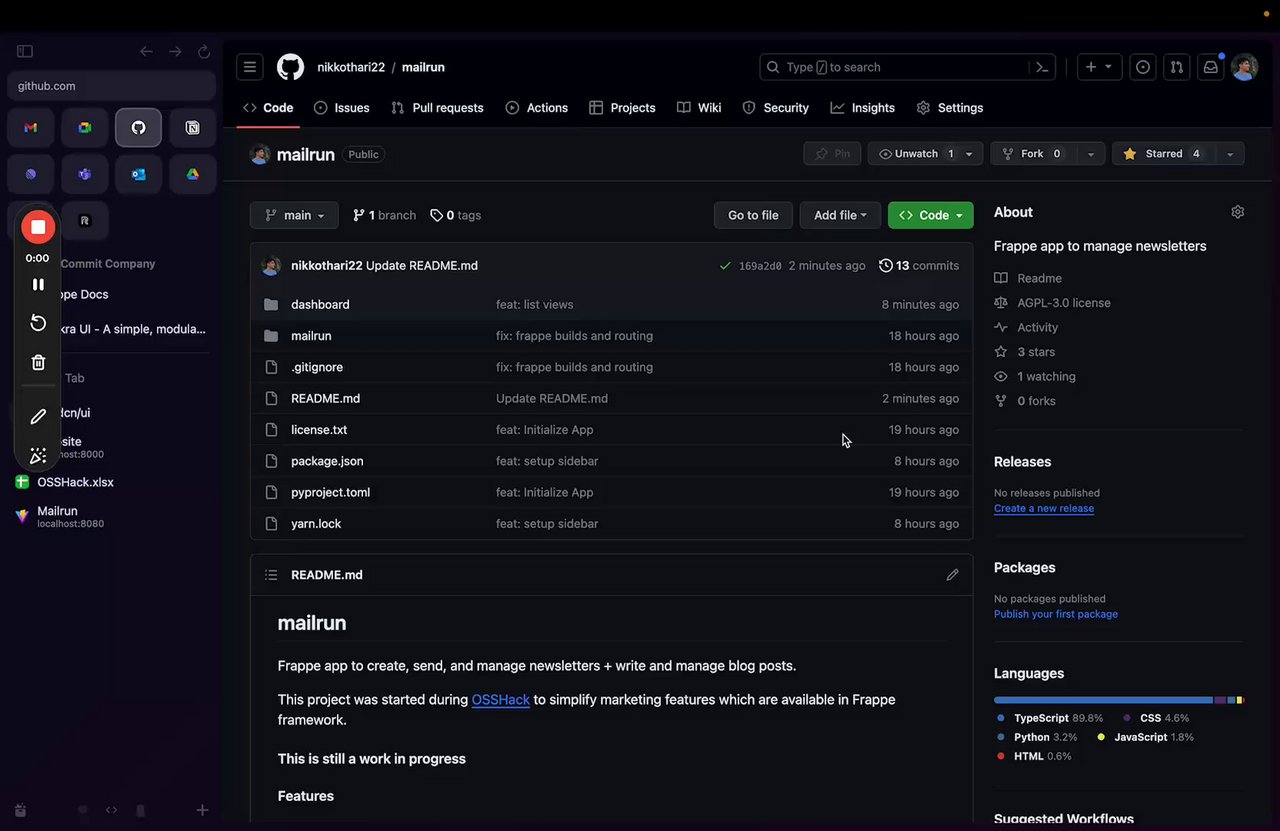This screenshot has width=1280, height=831.
Task: Follow the OSSHack link in README
Action: coord(500,700)
